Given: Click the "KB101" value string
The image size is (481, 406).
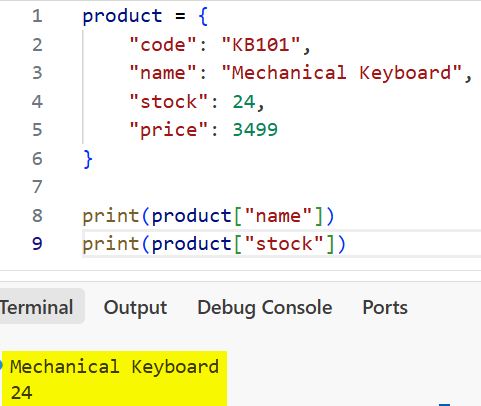Looking at the screenshot, I should click(x=261, y=44).
